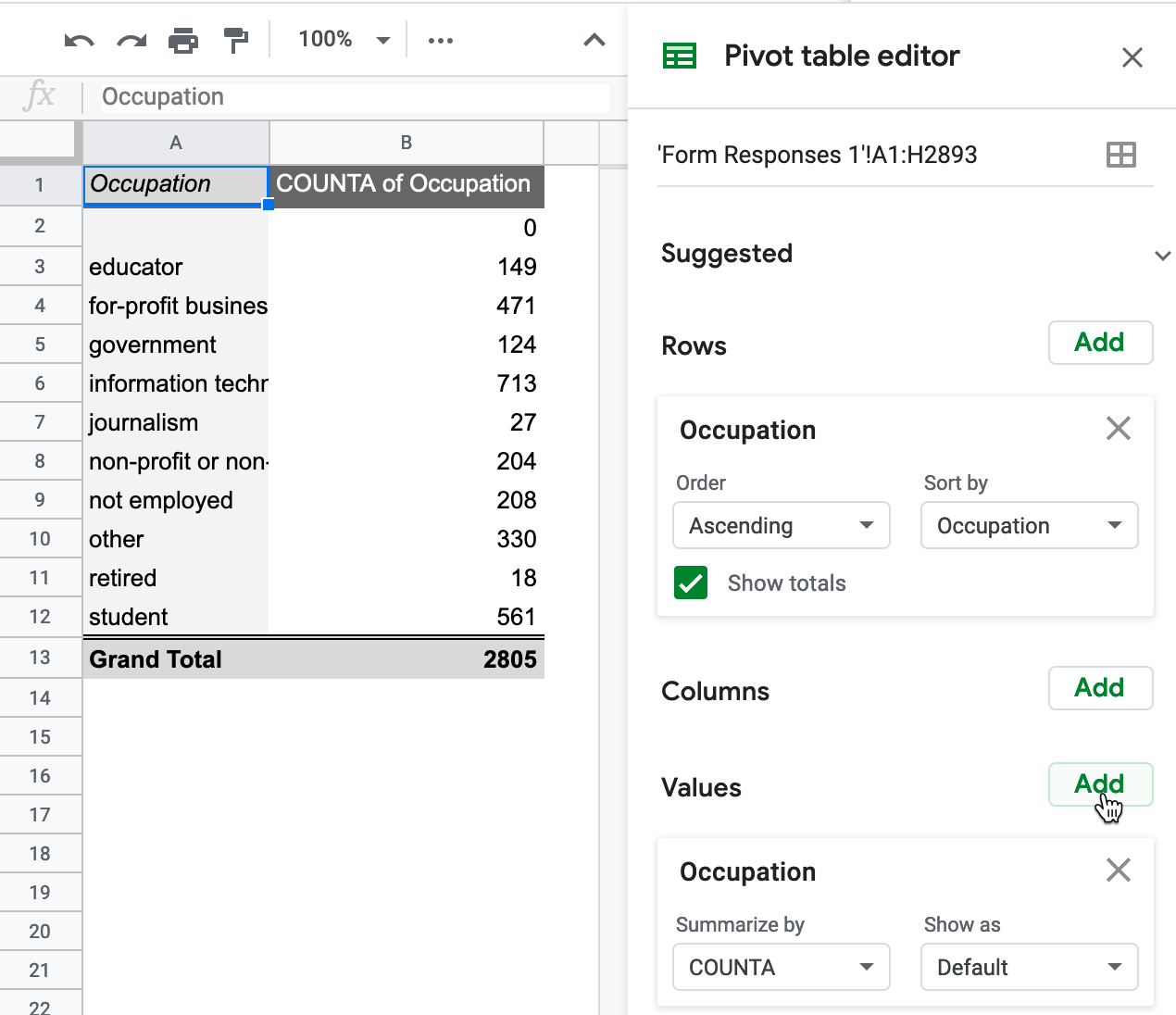Select the information technology cell
The width and height of the screenshot is (1176, 1015).
pyautogui.click(x=176, y=383)
